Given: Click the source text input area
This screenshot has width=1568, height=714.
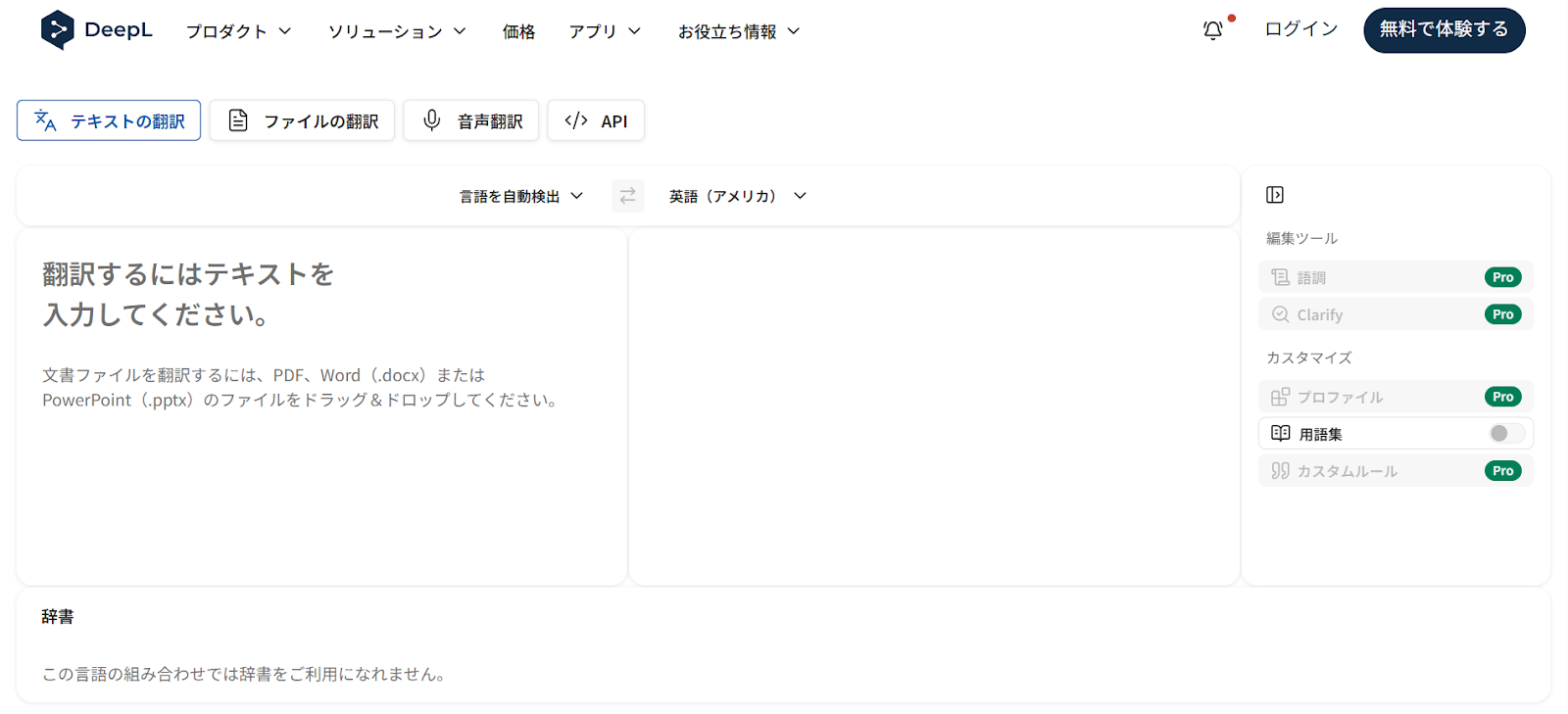Looking at the screenshot, I should 321,470.
